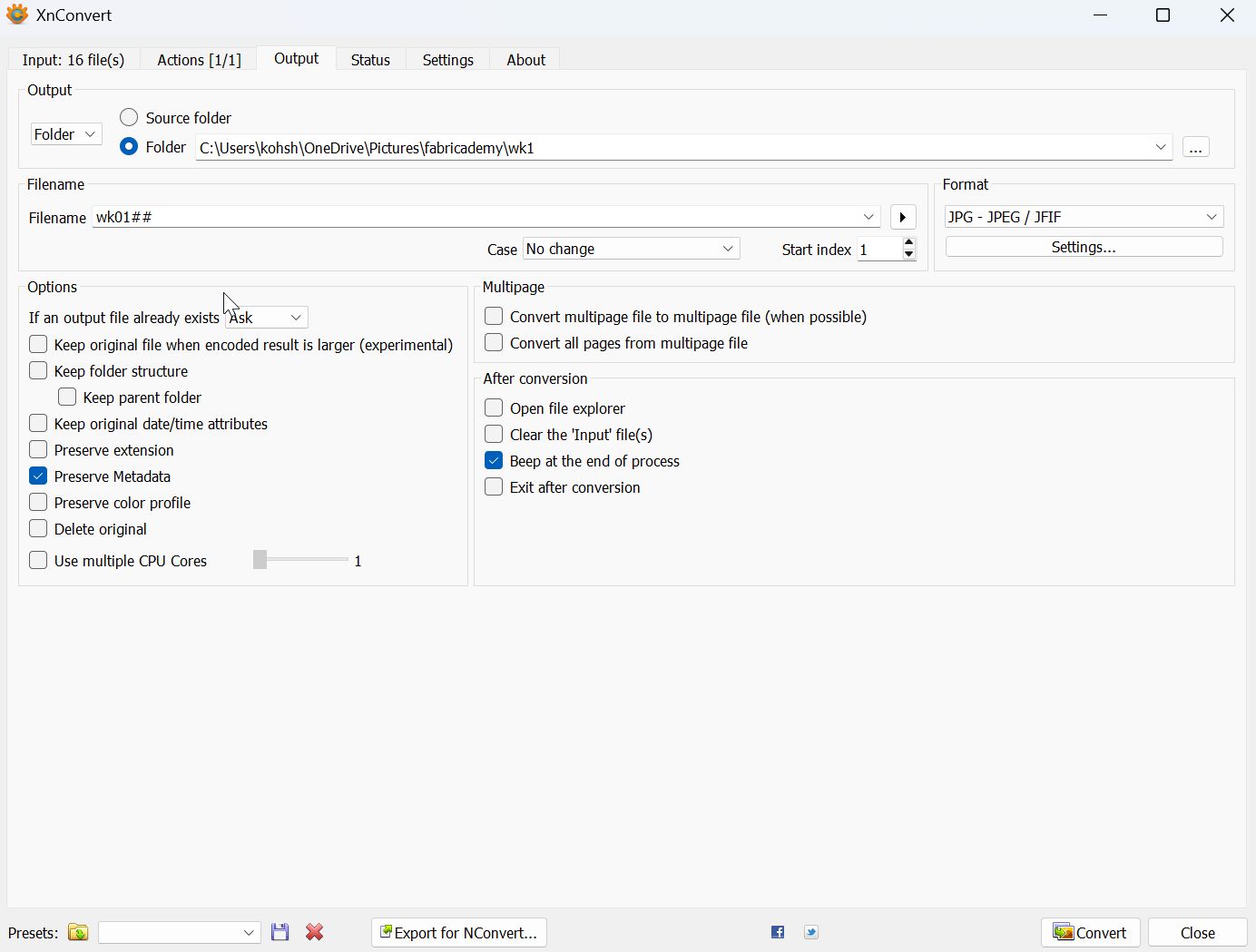This screenshot has width=1256, height=952.
Task: Select the Output tab
Action: pyautogui.click(x=297, y=58)
